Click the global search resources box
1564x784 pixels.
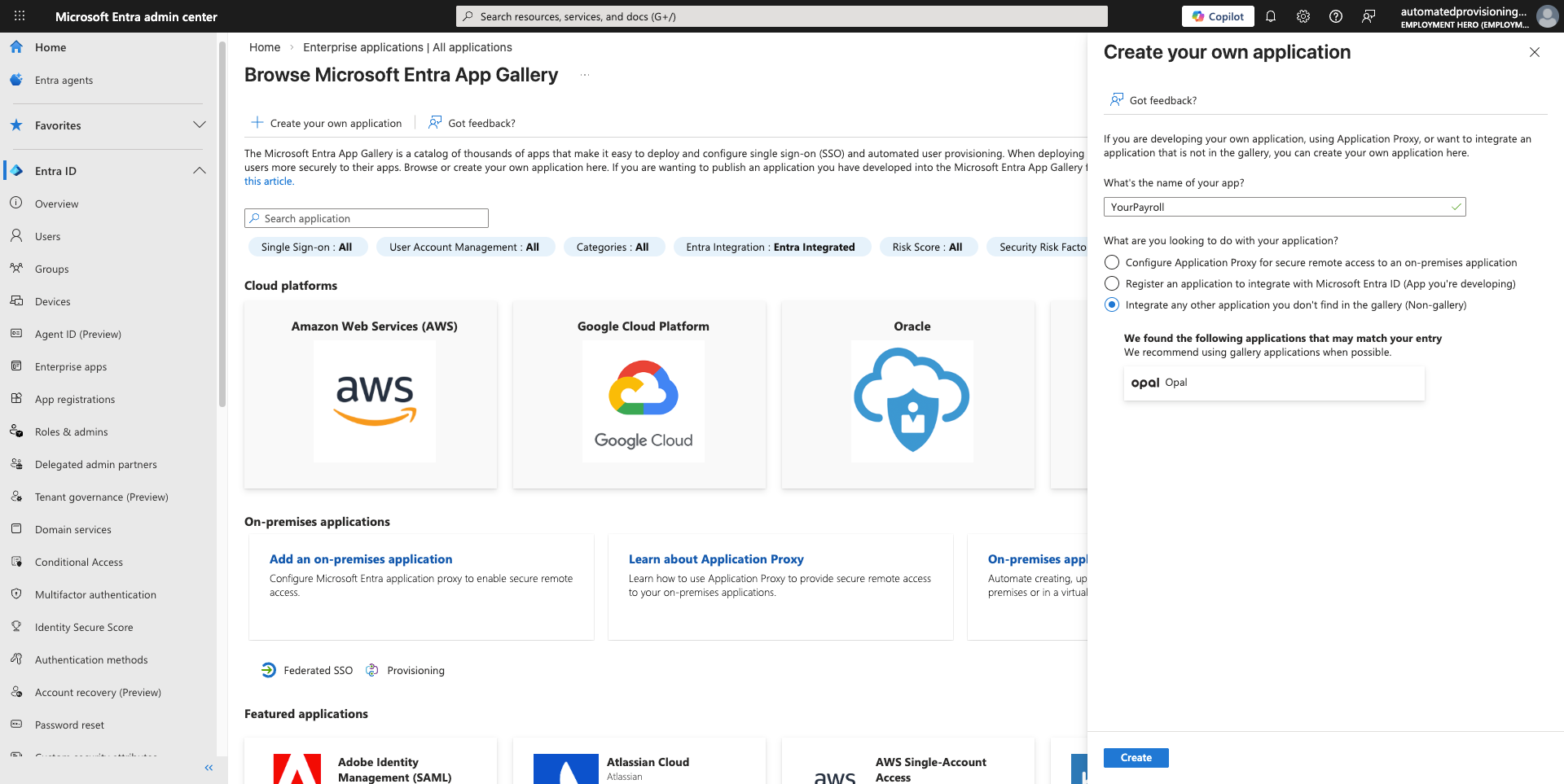(x=782, y=16)
